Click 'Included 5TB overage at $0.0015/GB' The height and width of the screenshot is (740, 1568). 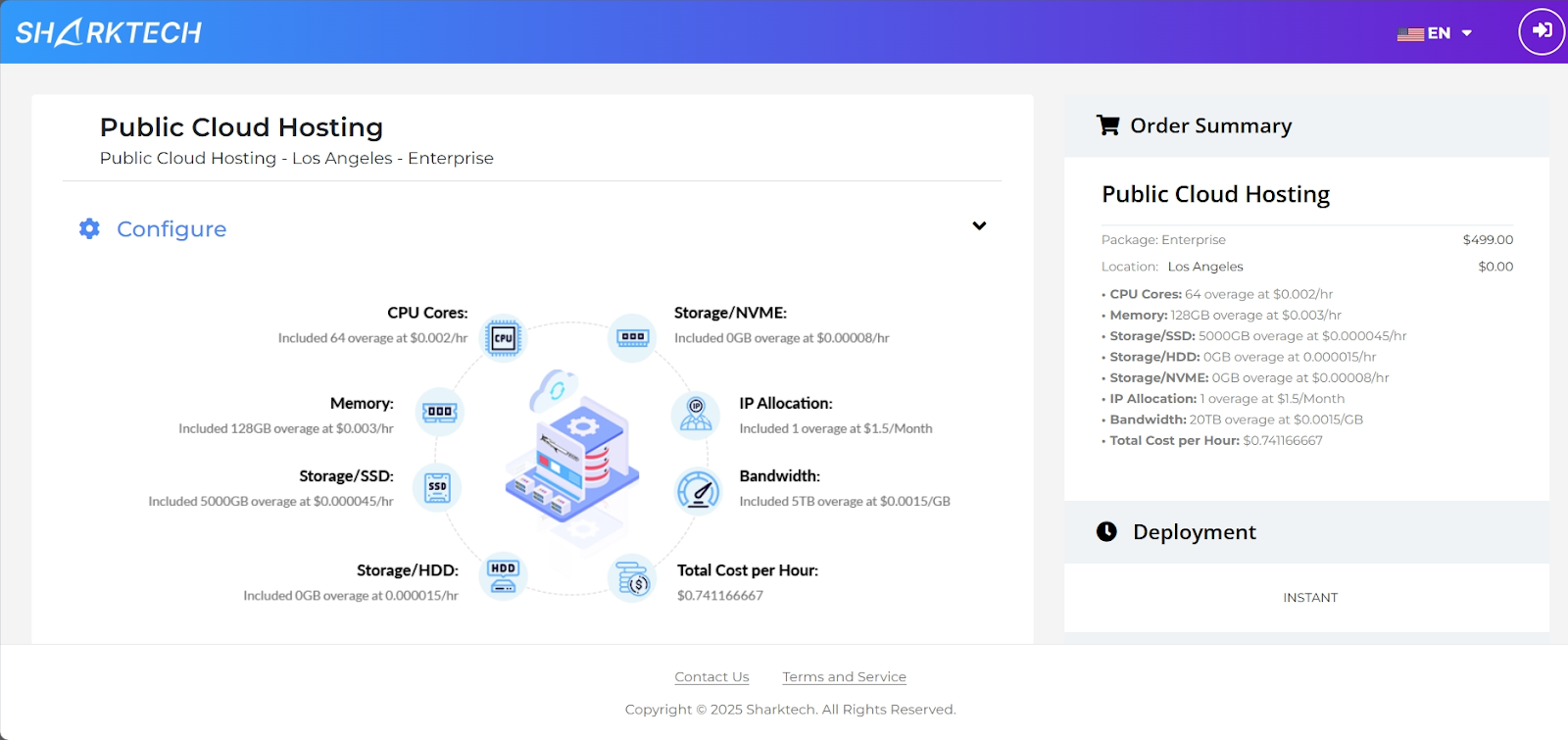[845, 501]
